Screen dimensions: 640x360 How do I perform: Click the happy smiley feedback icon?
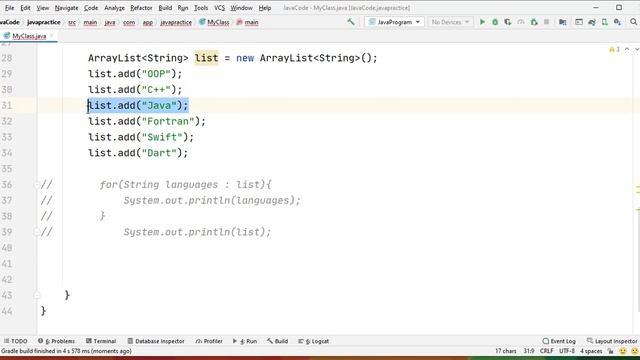(x=622, y=351)
